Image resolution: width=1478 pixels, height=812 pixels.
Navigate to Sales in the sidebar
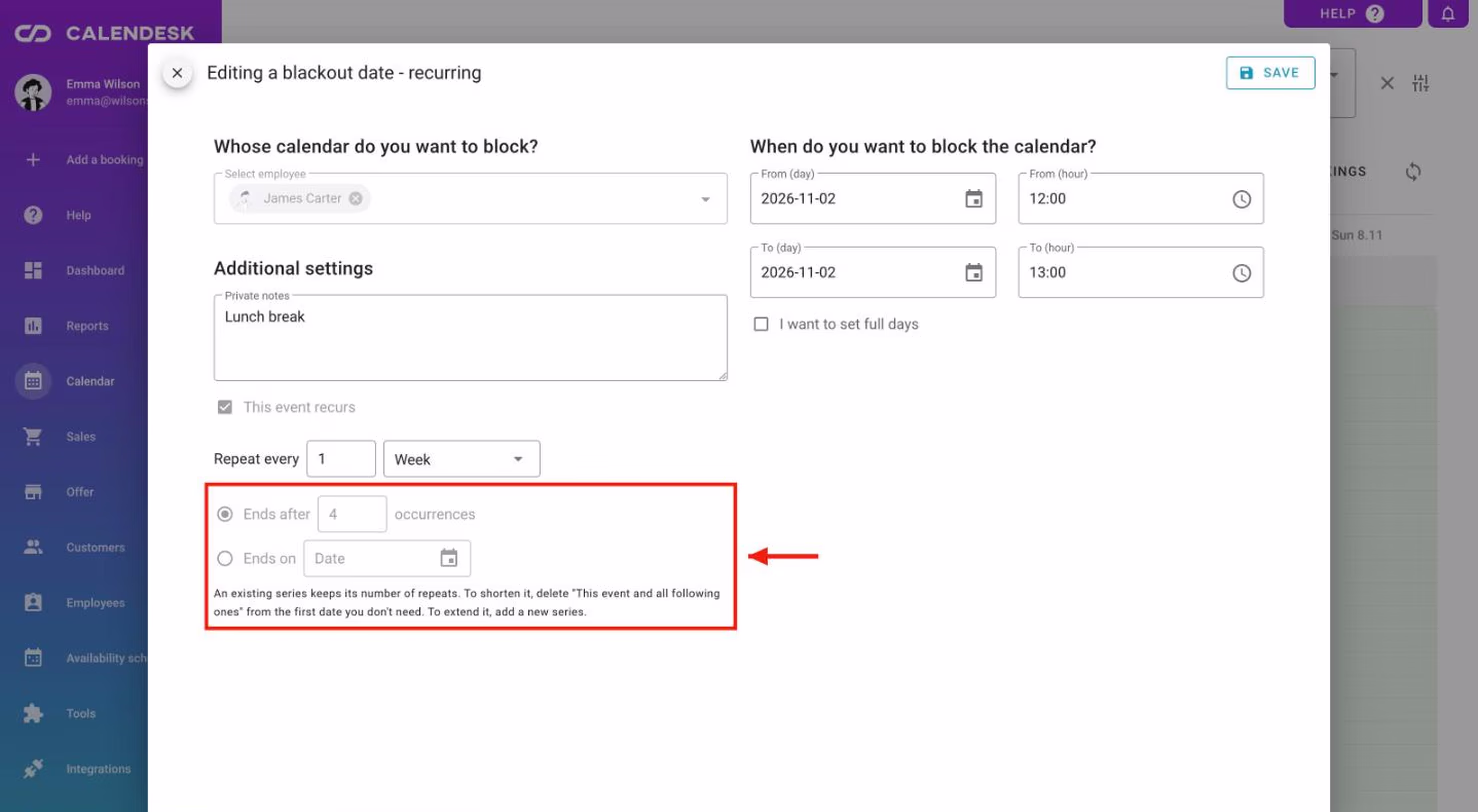(x=74, y=437)
